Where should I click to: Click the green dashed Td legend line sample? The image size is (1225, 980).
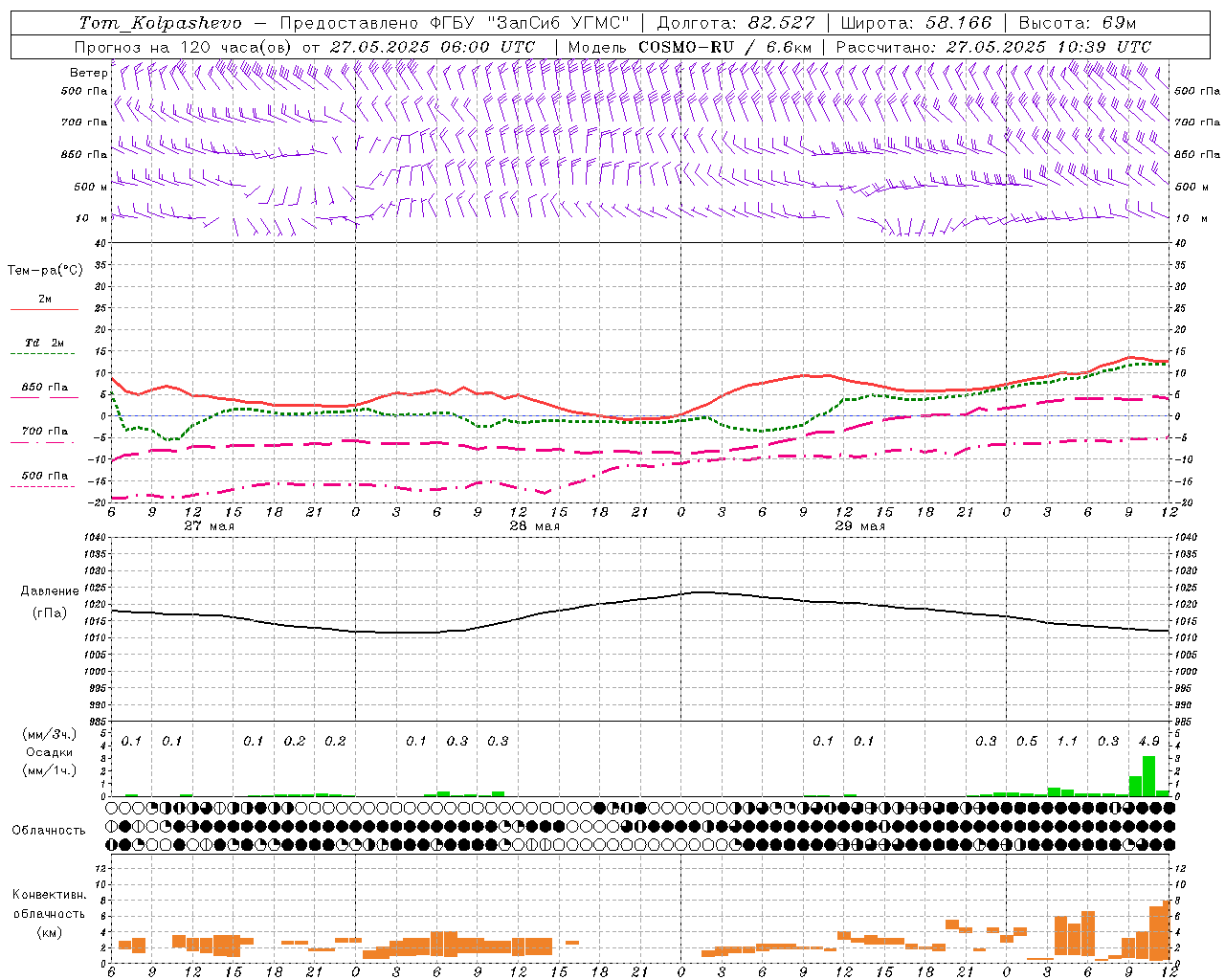pyautogui.click(x=43, y=354)
